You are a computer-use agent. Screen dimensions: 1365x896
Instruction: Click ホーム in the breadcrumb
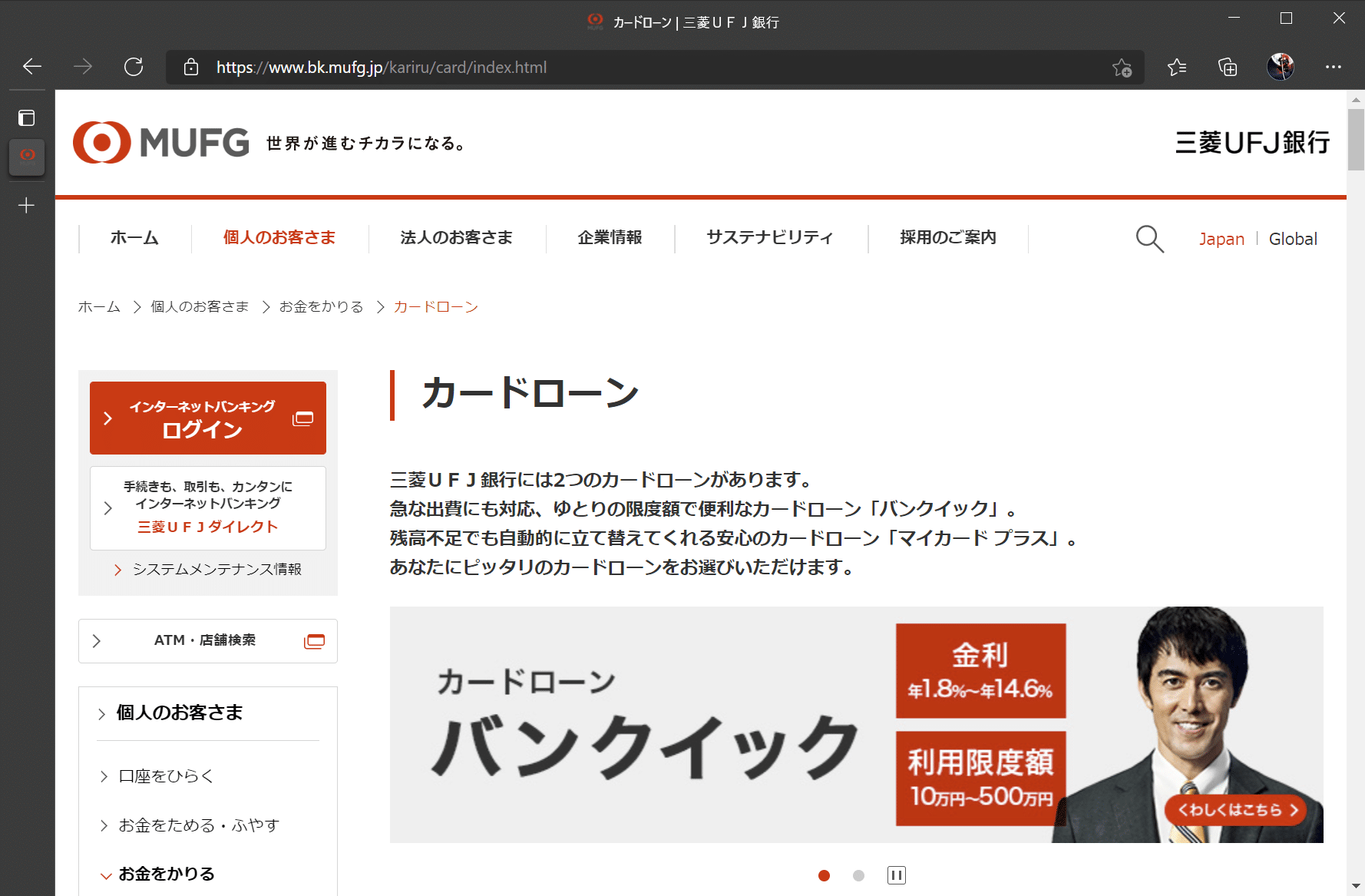(99, 307)
